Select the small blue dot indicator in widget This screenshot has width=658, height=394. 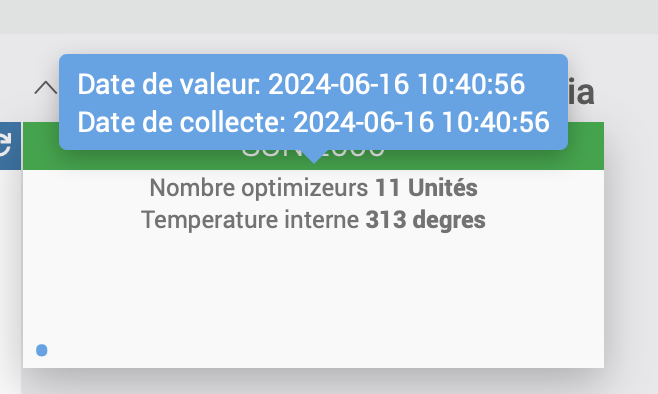[42, 350]
